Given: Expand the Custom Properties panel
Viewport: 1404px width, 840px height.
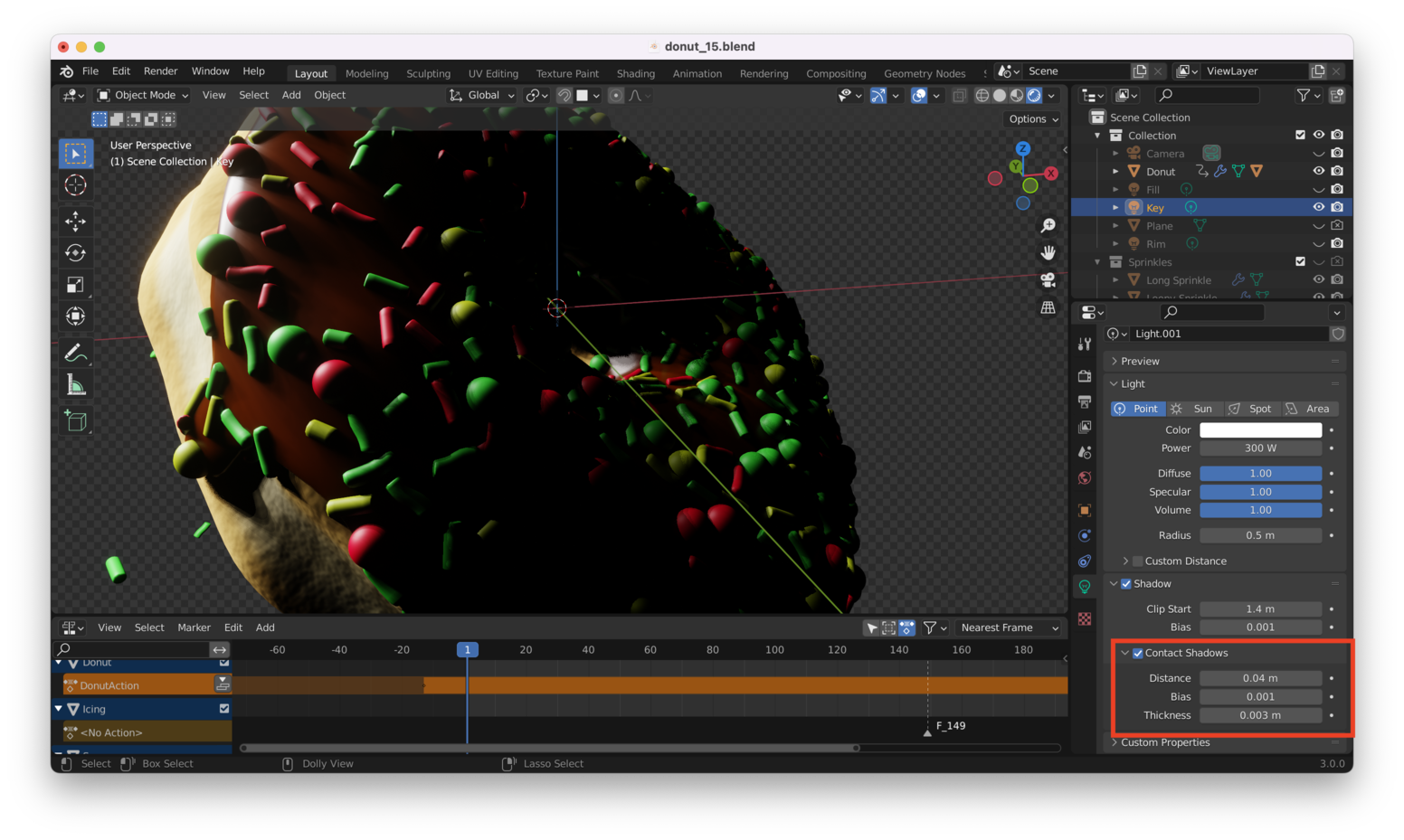Looking at the screenshot, I should tap(1164, 742).
